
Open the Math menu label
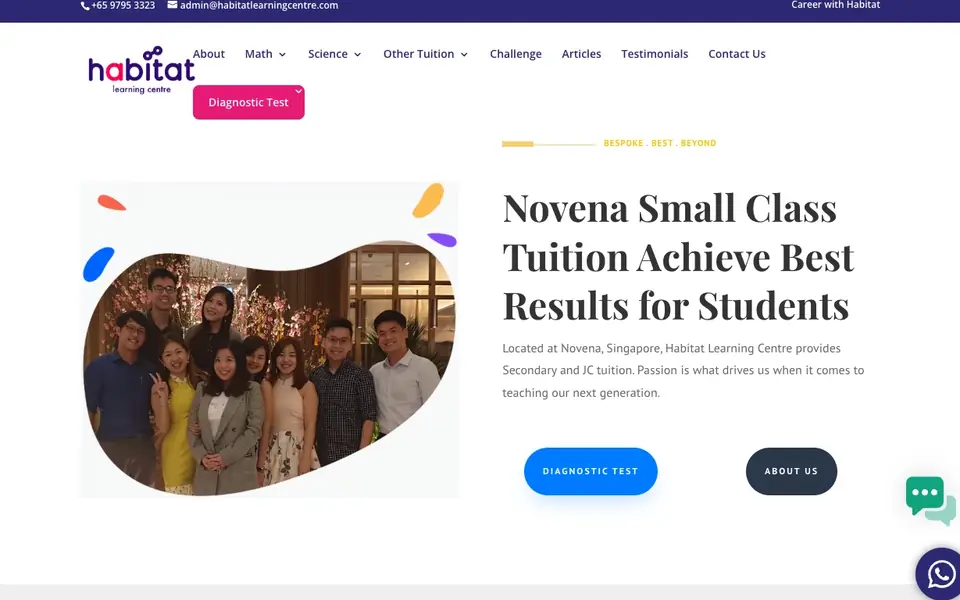click(x=258, y=54)
